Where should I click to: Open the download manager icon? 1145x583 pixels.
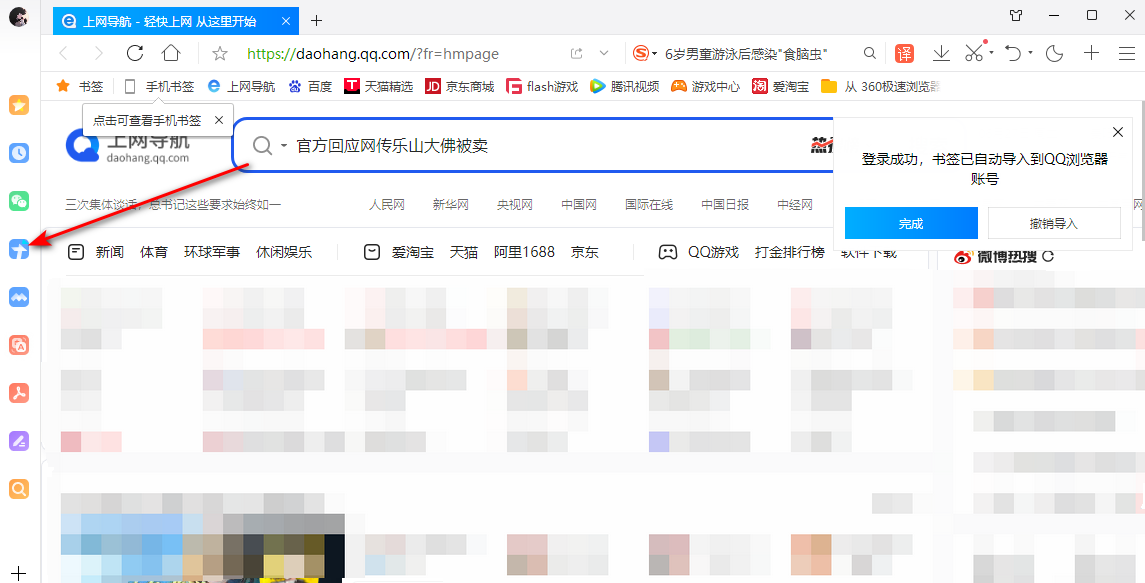pyautogui.click(x=941, y=53)
